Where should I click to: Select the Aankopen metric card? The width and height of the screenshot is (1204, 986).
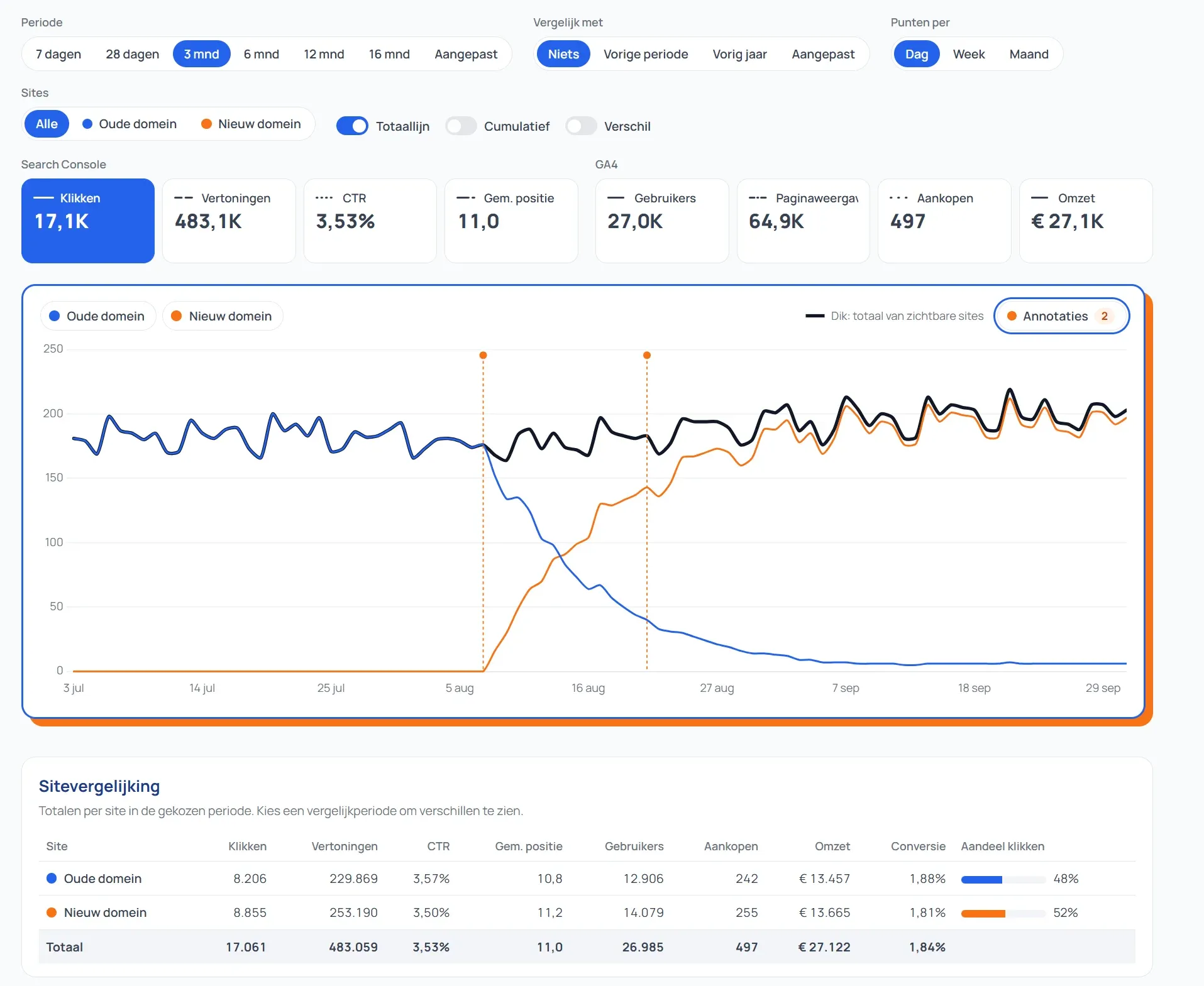click(944, 221)
